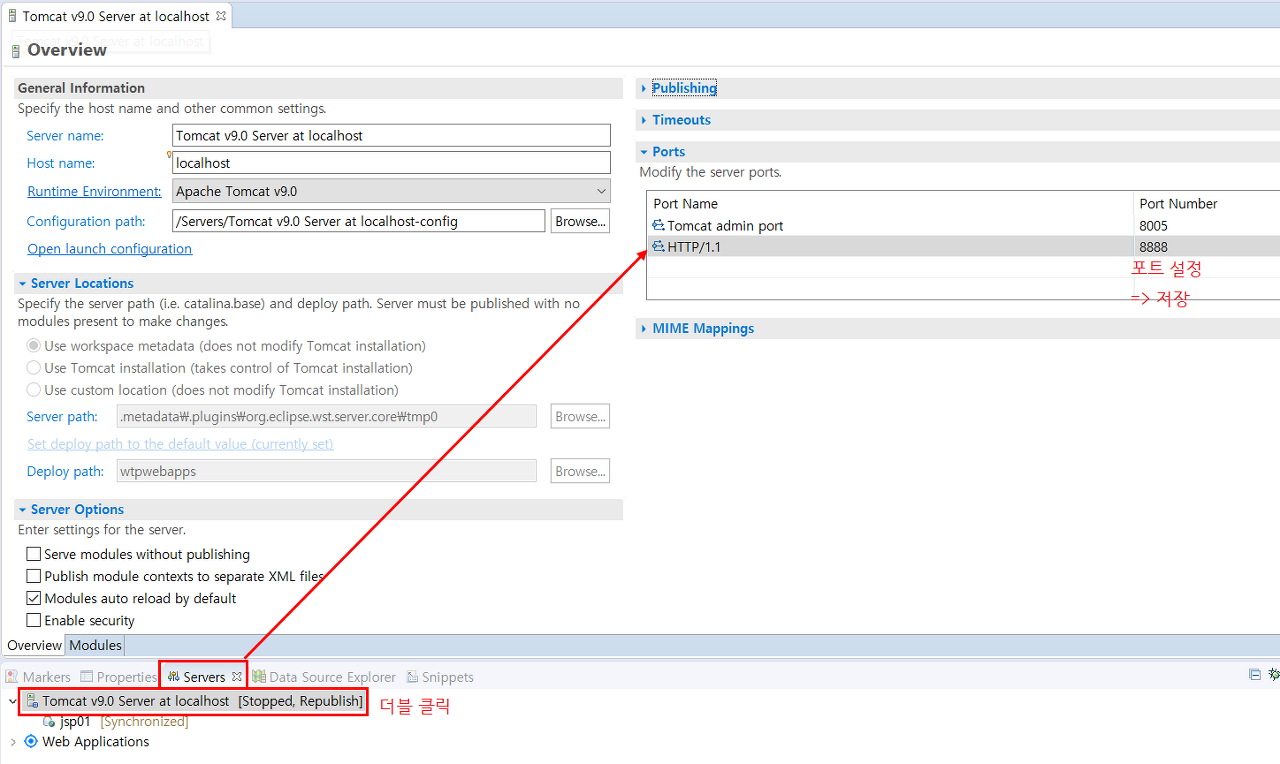The height and width of the screenshot is (764, 1280).
Task: Click Browse next to Deploy path
Action: click(x=580, y=471)
